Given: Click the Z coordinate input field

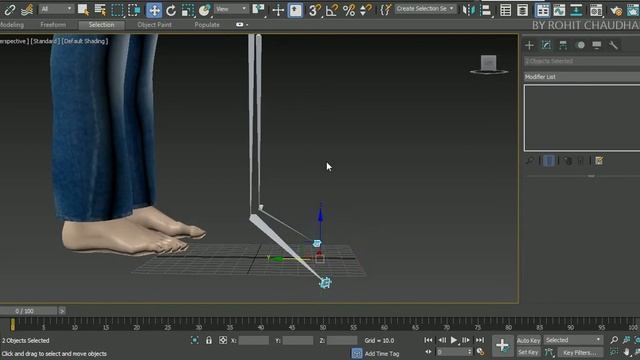Looking at the screenshot, I should pos(342,340).
